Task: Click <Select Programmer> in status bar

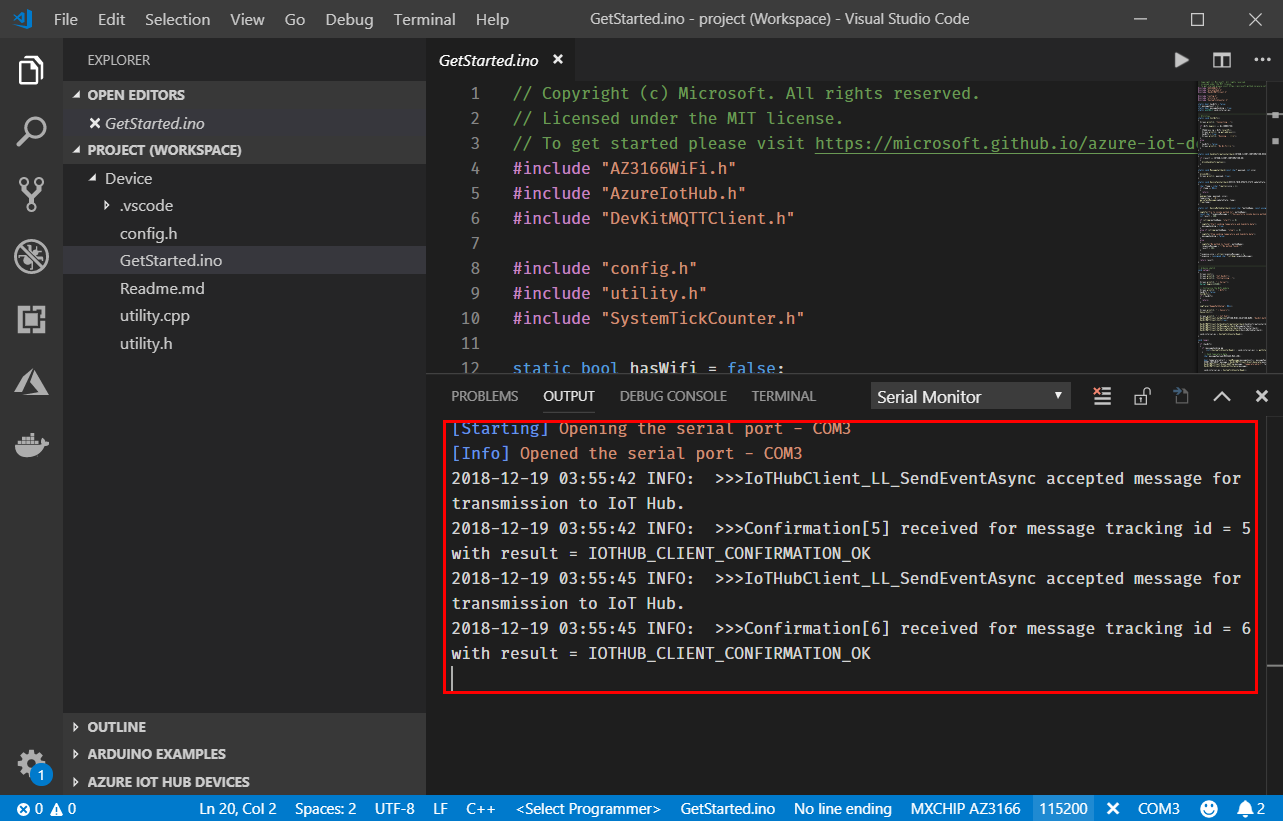Action: click(588, 808)
